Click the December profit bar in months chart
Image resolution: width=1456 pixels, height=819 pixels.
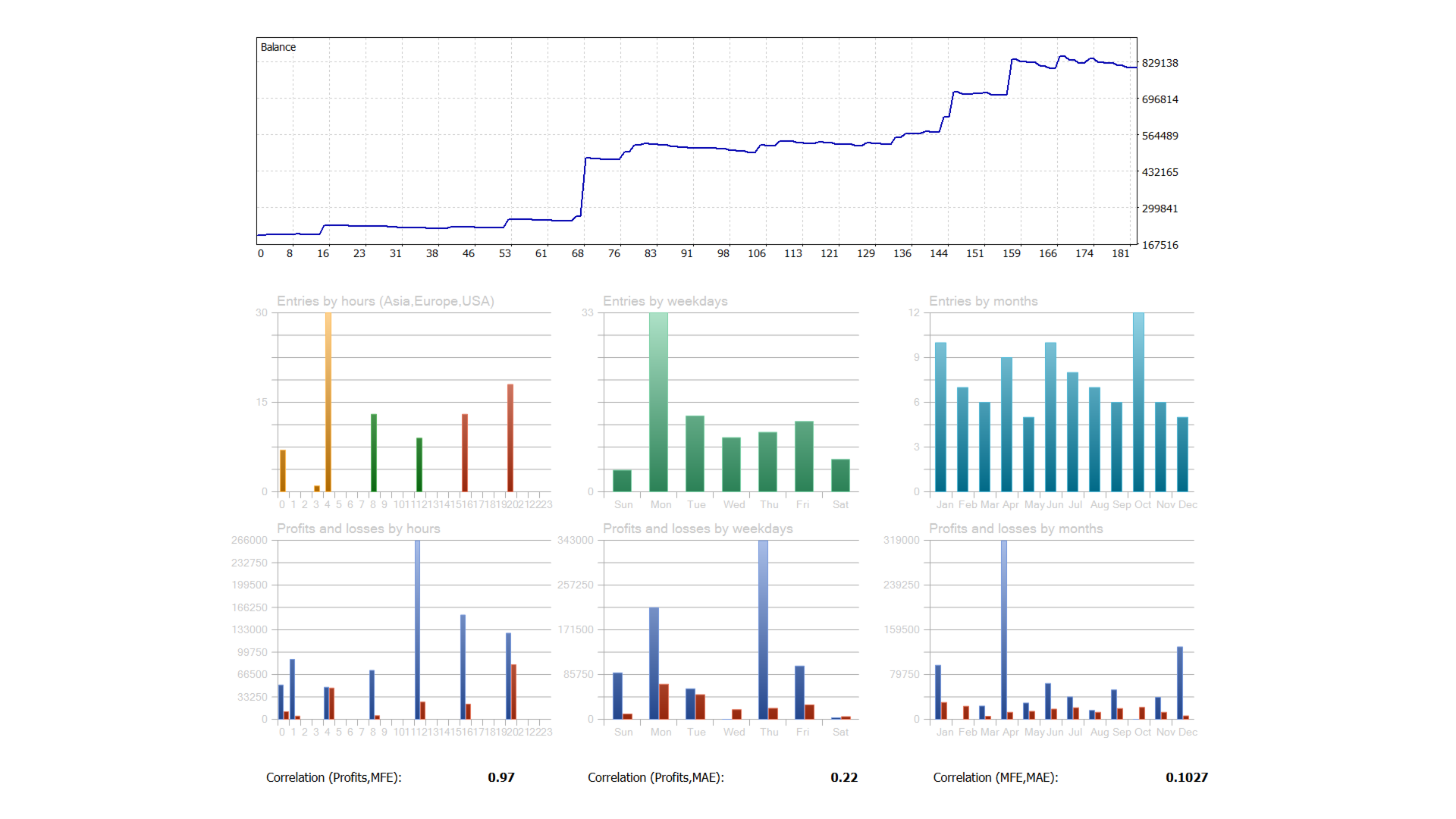(1180, 682)
